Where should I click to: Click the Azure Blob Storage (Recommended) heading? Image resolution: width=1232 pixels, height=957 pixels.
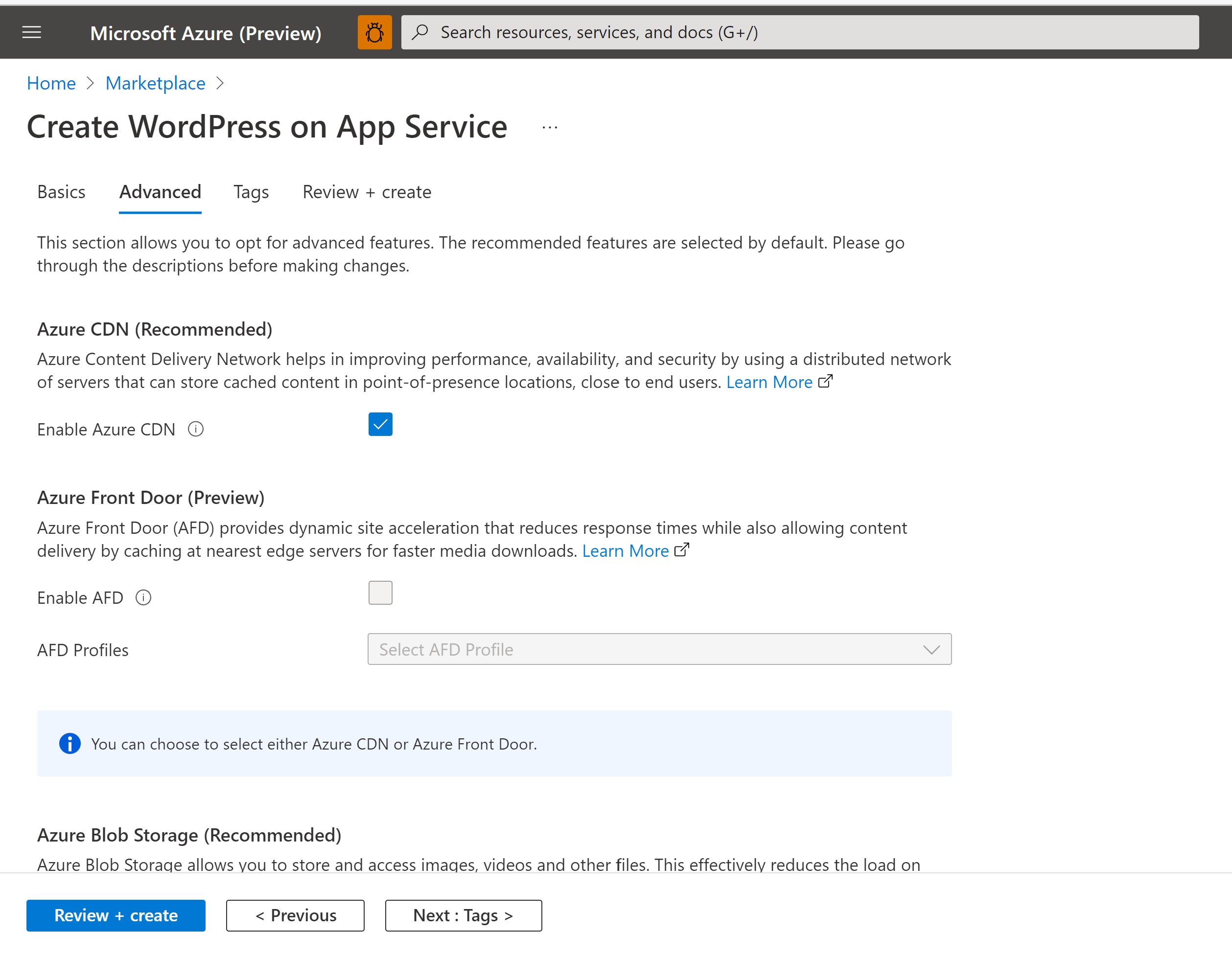[189, 835]
